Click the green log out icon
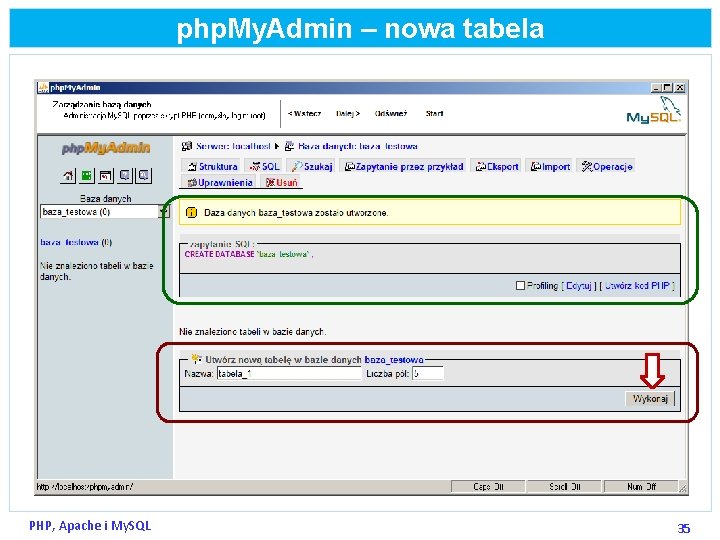 [86, 175]
